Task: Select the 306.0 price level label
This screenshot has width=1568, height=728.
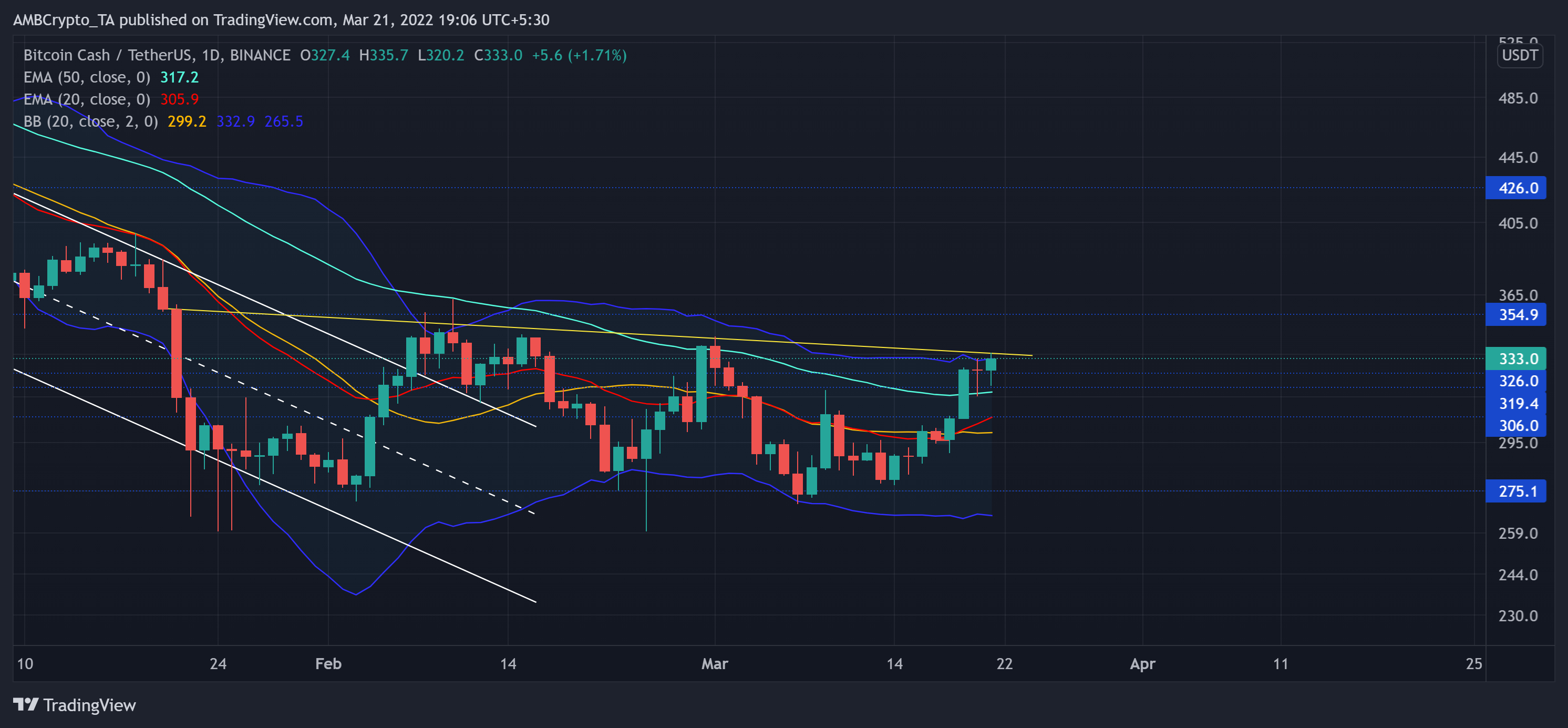Action: click(x=1515, y=425)
